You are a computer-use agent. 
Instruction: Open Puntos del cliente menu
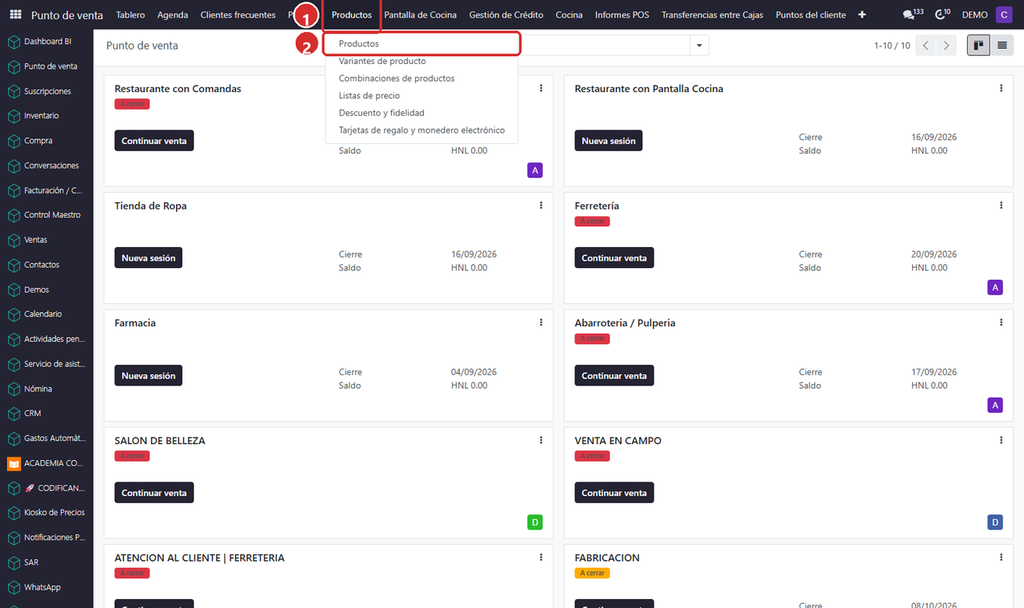(810, 14)
